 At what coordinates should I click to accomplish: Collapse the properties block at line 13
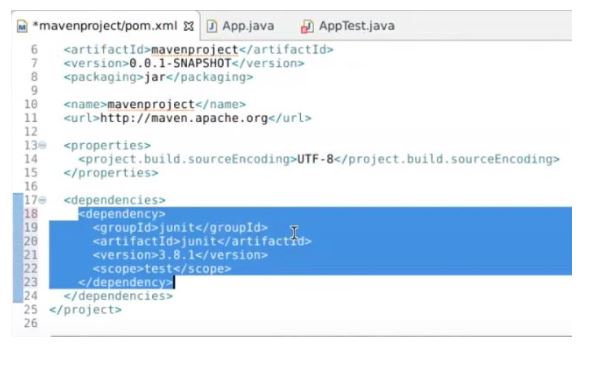[x=42, y=146]
